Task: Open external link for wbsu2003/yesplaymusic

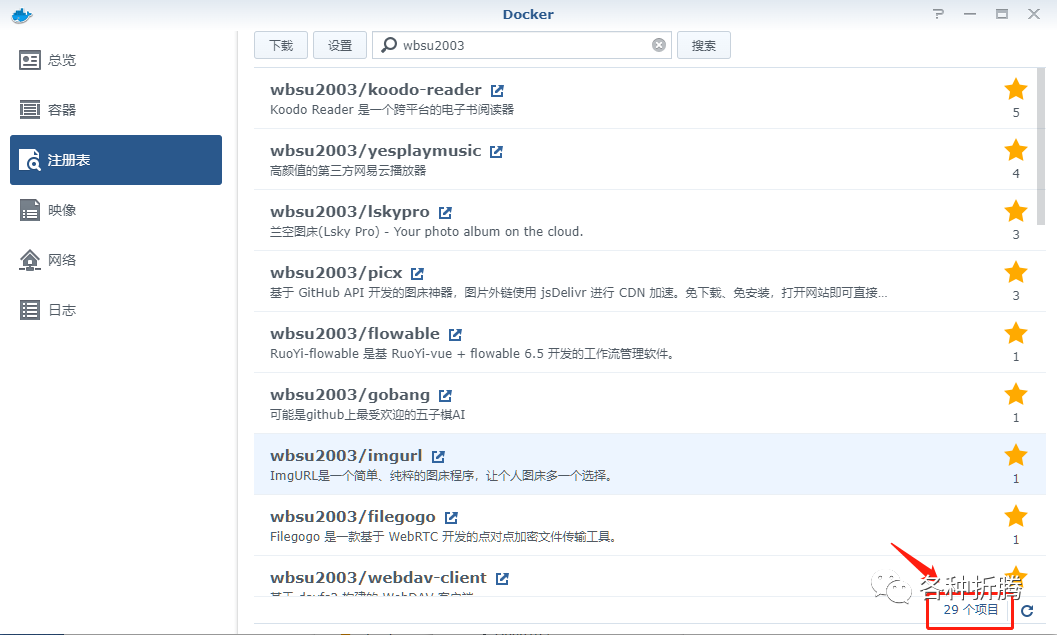Action: [x=496, y=152]
